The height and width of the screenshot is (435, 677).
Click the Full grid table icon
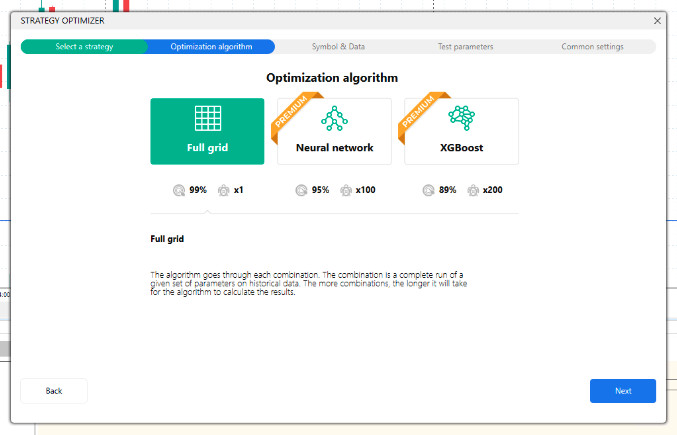click(208, 118)
